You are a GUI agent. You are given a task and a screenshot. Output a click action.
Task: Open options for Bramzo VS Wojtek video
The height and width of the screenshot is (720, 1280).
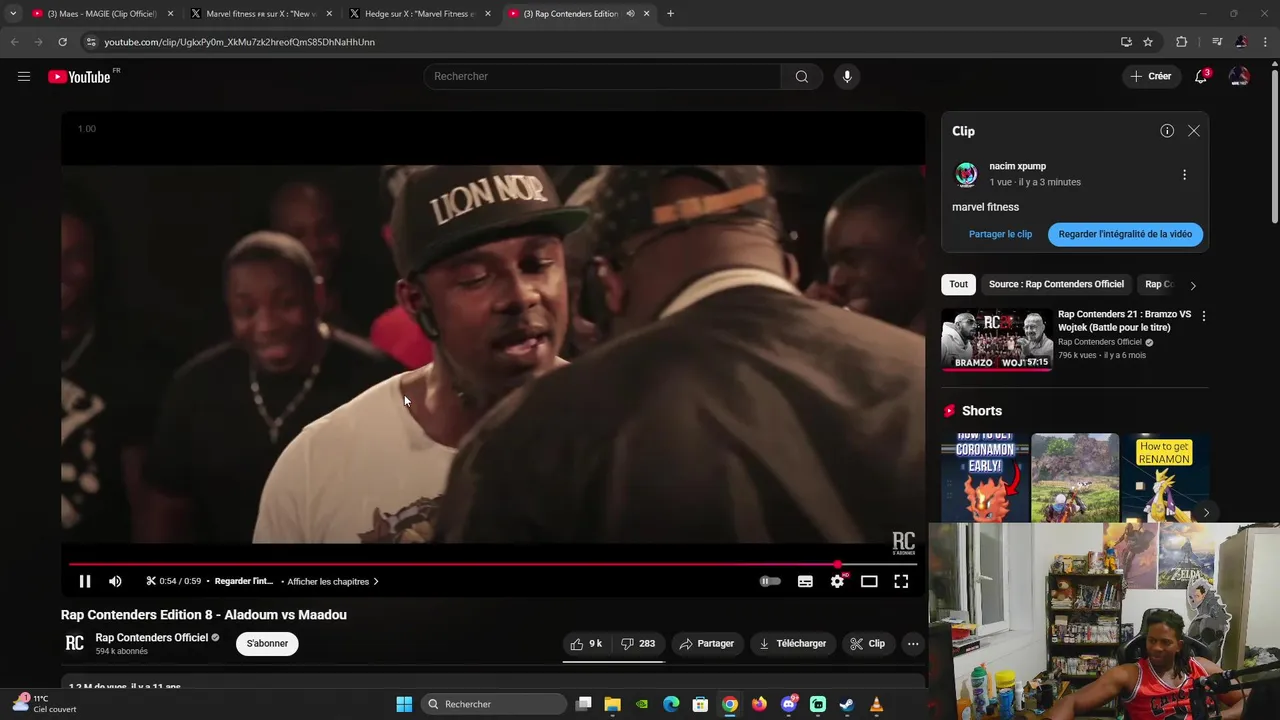point(1203,316)
